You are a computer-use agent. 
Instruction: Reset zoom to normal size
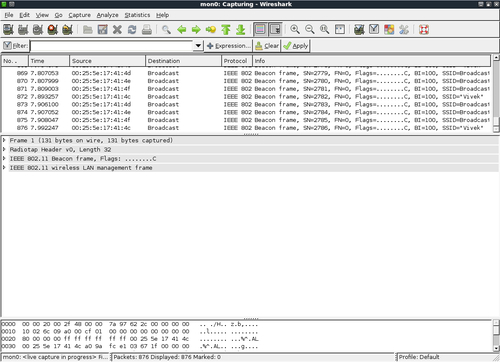324,30
